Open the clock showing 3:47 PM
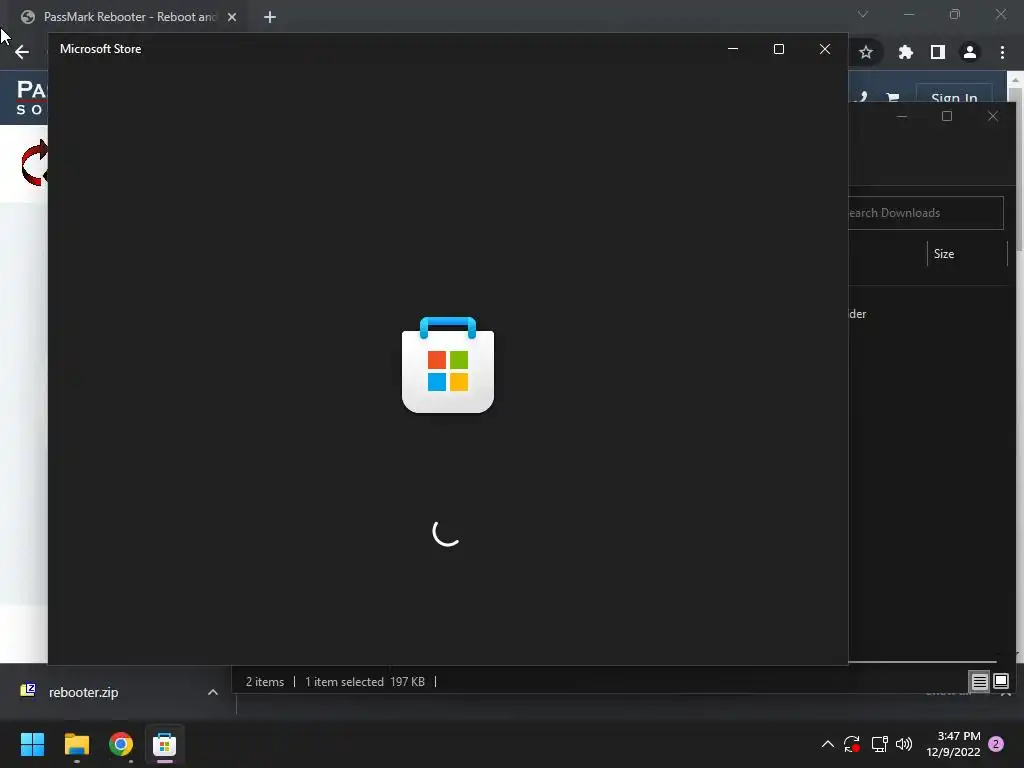This screenshot has height=768, width=1024. 953,744
